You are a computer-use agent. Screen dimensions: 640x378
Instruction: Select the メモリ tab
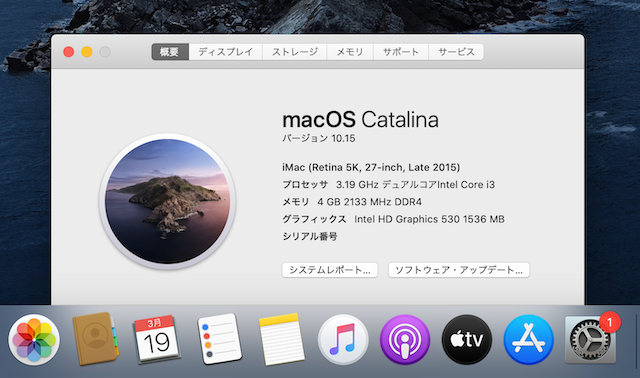click(350, 52)
